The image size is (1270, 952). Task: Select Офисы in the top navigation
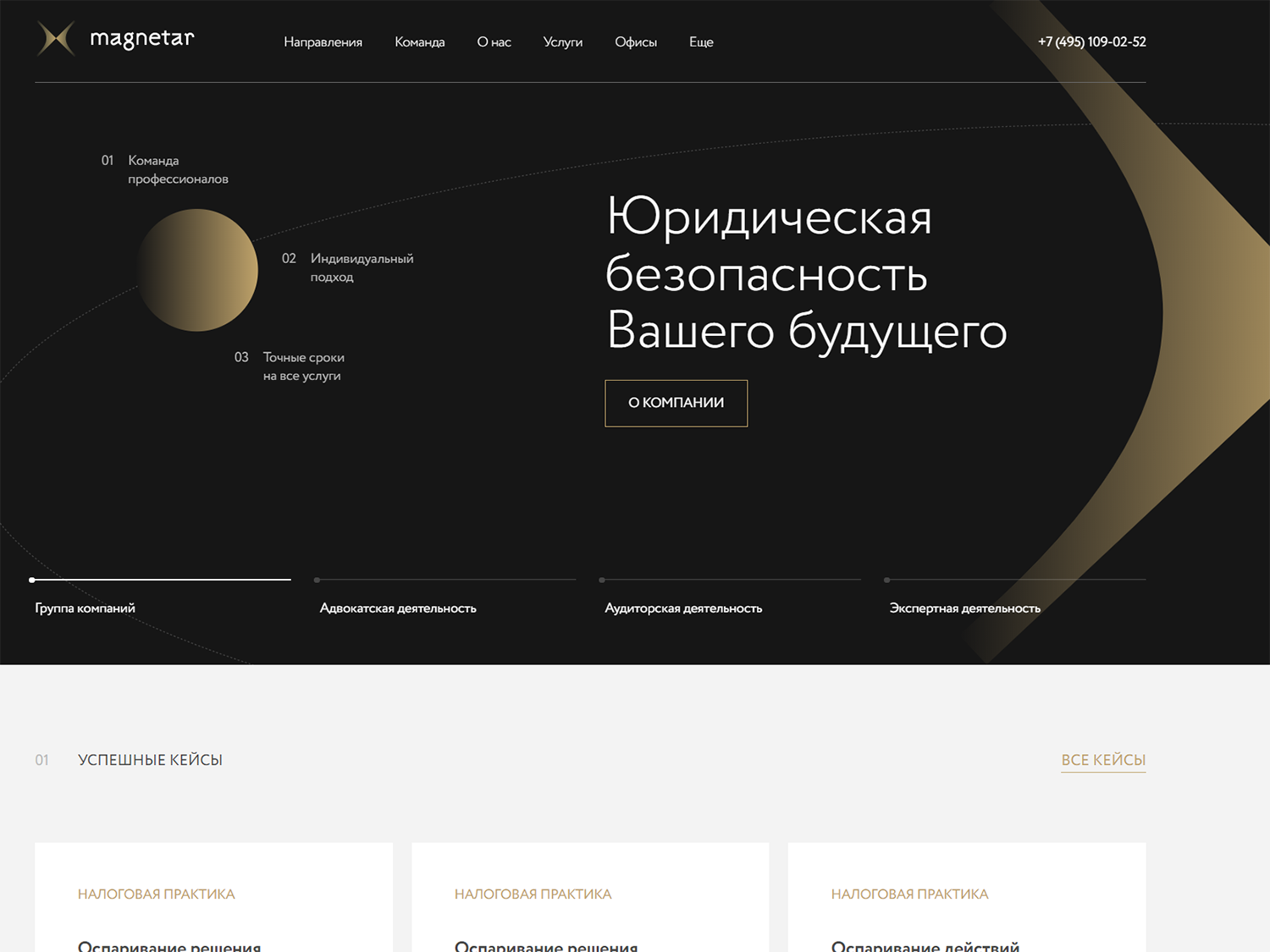coord(635,42)
